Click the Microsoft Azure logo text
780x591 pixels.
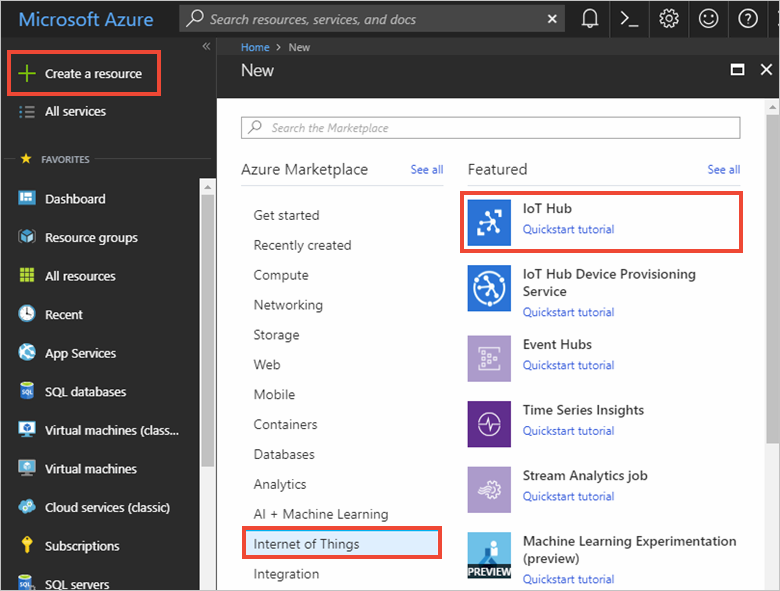click(x=86, y=19)
